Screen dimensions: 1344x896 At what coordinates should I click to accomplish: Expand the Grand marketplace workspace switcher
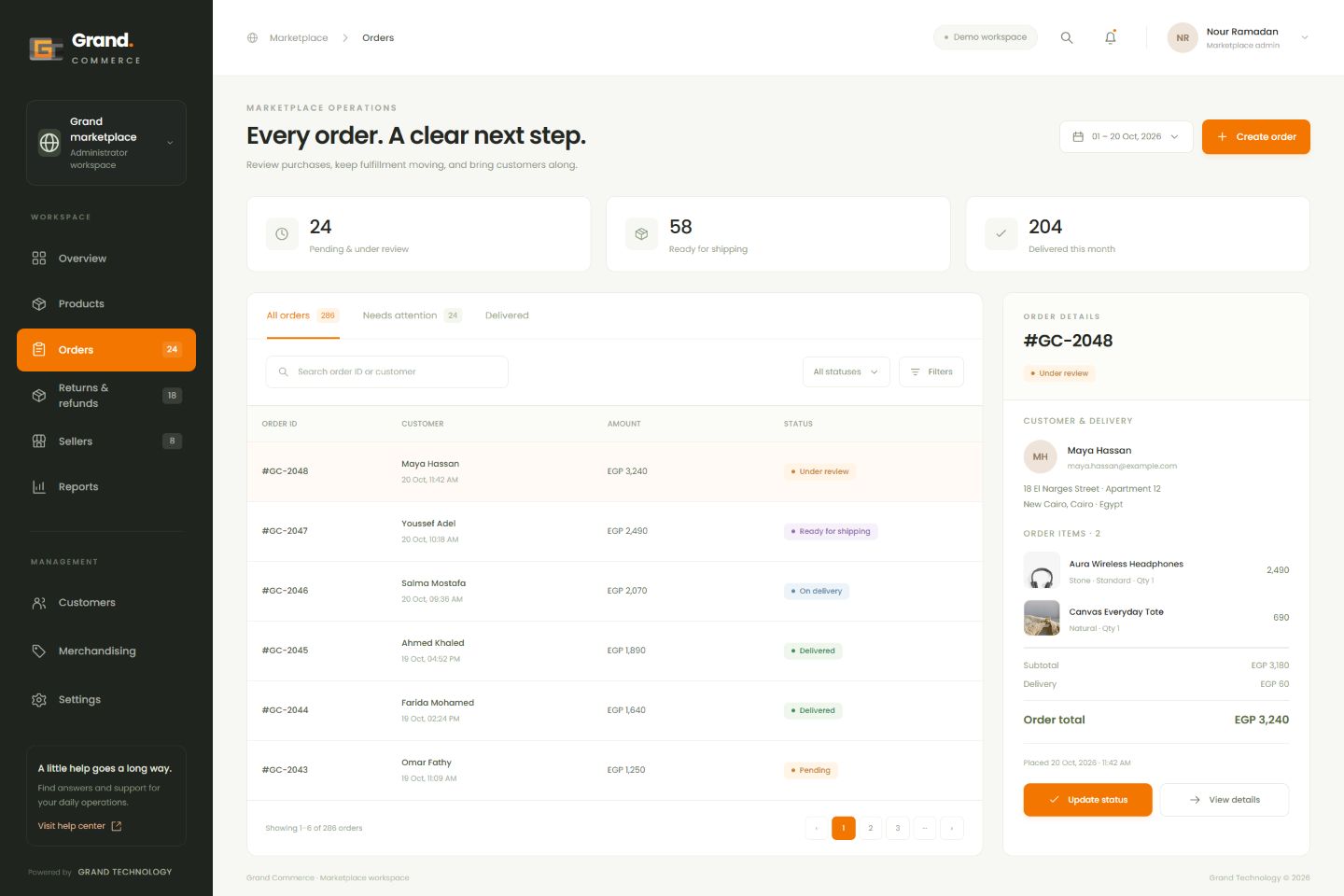point(106,143)
